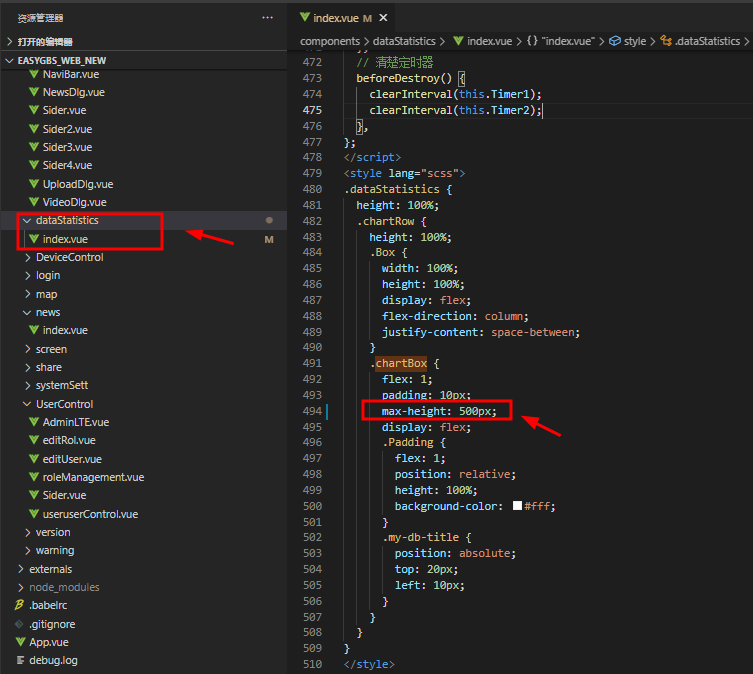753x674 pixels.
Task: Close the index.vue editor tab
Action: click(x=383, y=18)
